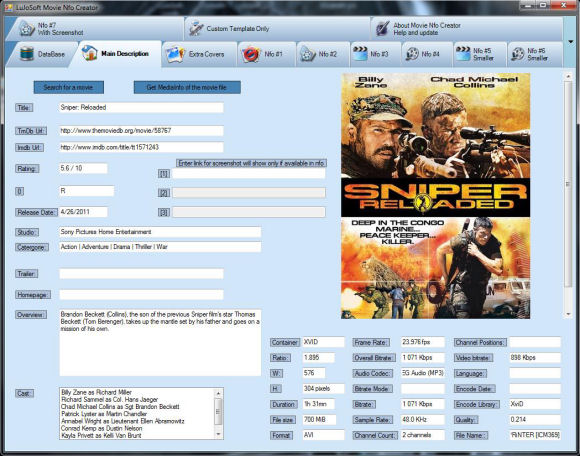Viewport: 580px width, 456px height.
Task: Click the Main Description house icon
Action: [x=89, y=53]
